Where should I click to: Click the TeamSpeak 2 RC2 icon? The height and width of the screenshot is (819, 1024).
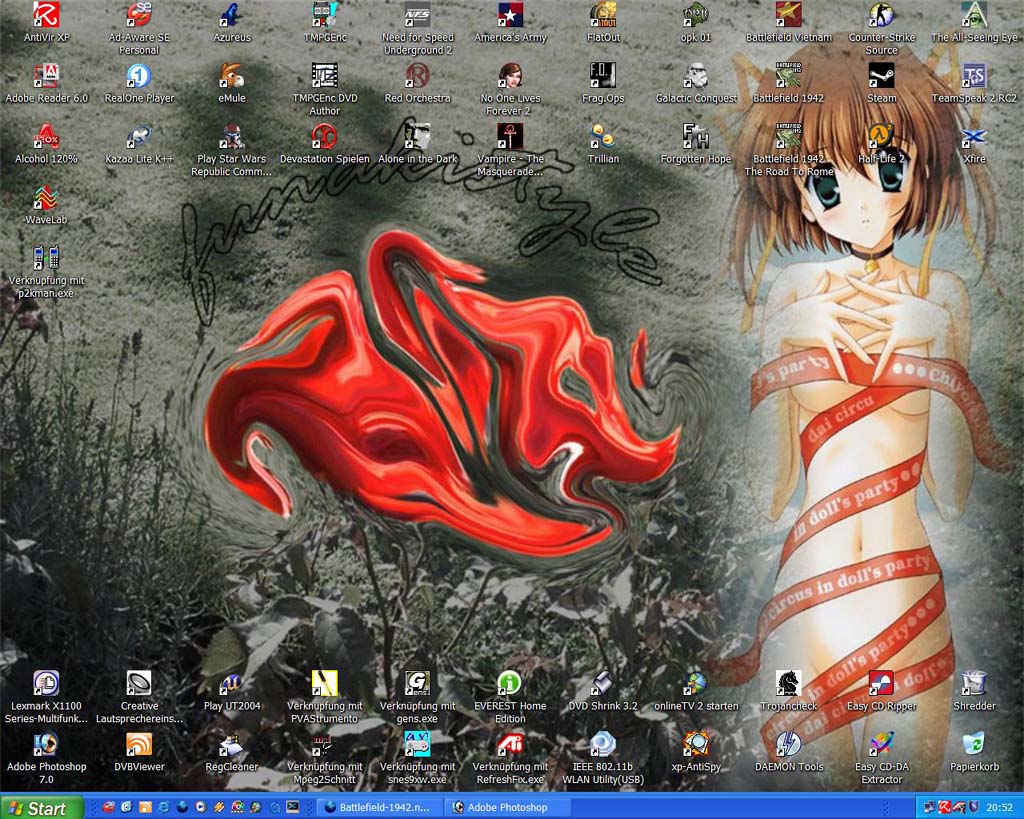click(x=974, y=75)
